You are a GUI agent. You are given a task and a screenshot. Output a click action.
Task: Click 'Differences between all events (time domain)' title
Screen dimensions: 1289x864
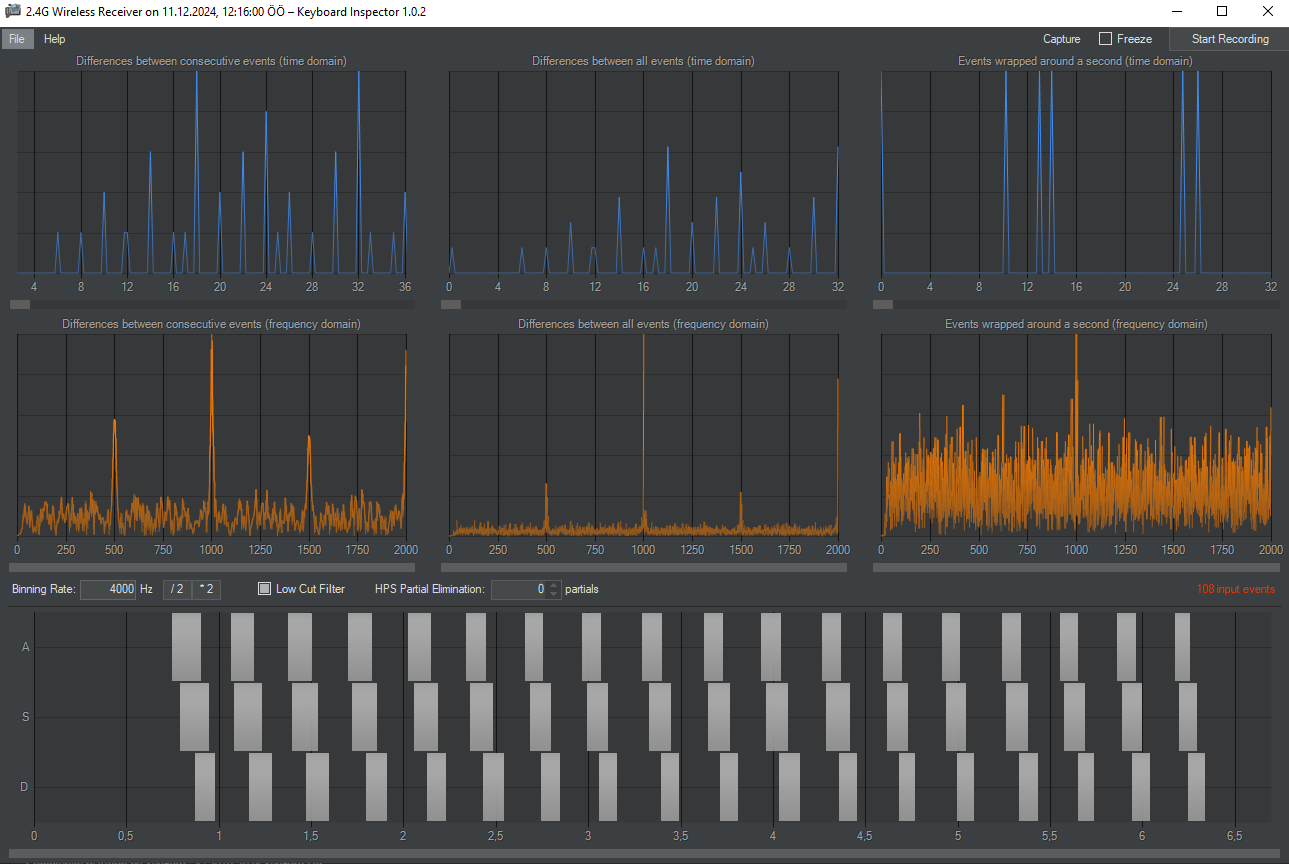[x=643, y=61]
